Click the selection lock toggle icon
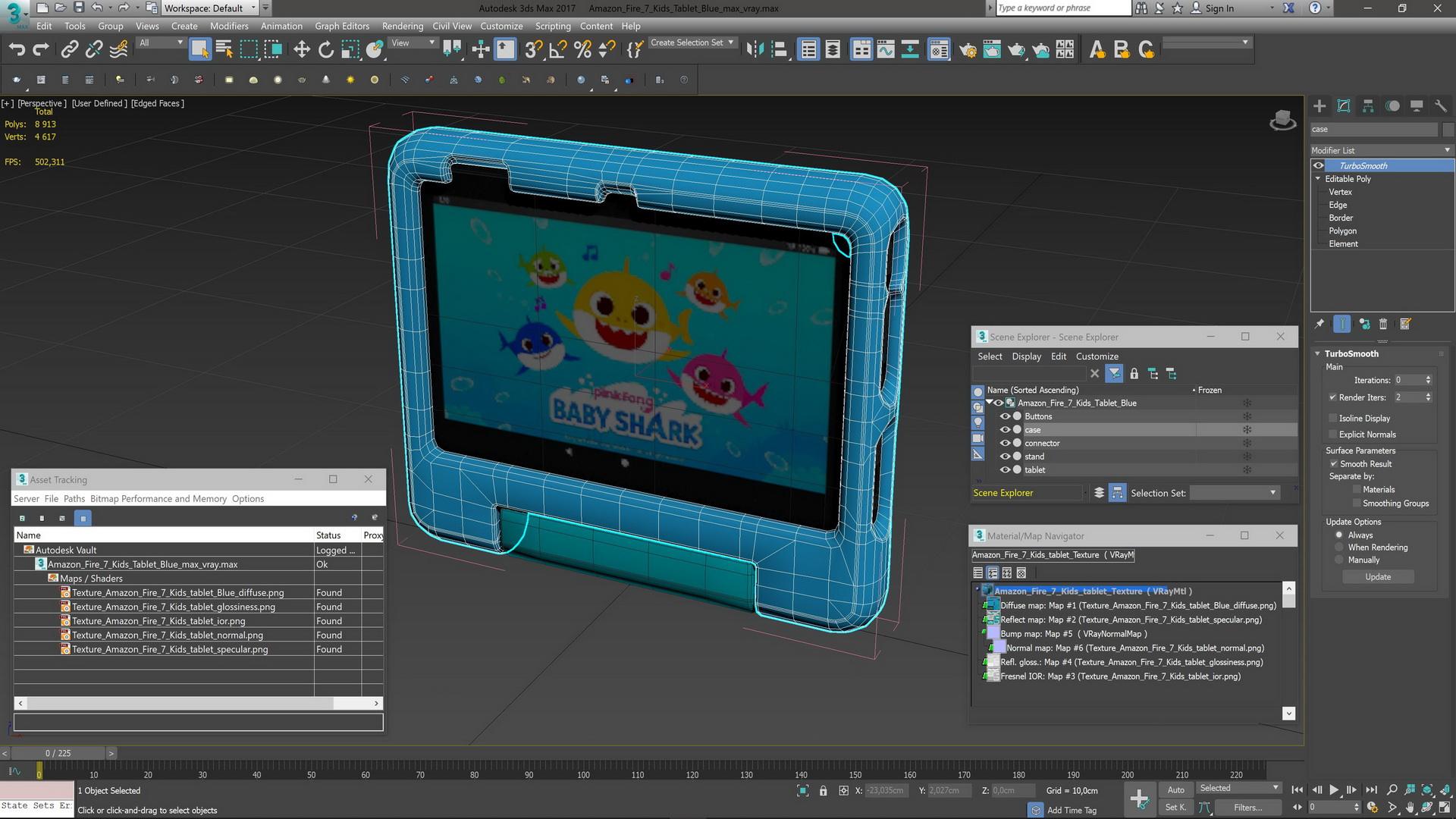The width and height of the screenshot is (1456, 819). tap(823, 790)
